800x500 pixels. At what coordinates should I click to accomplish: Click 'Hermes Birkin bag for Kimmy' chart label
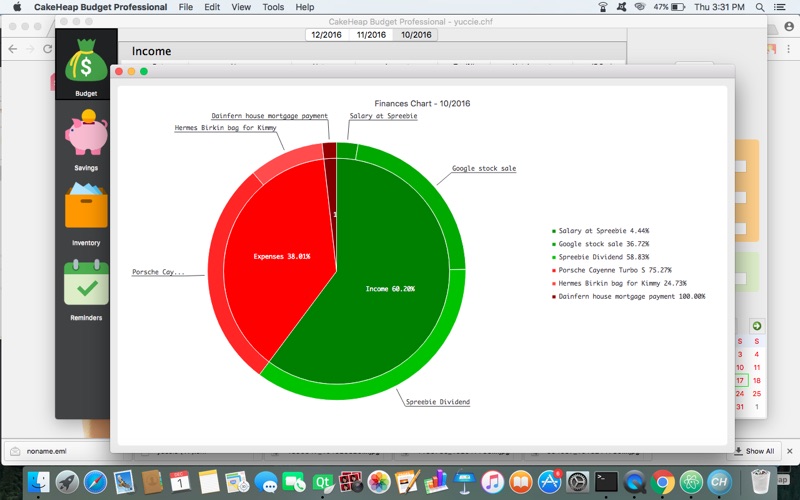tap(226, 128)
